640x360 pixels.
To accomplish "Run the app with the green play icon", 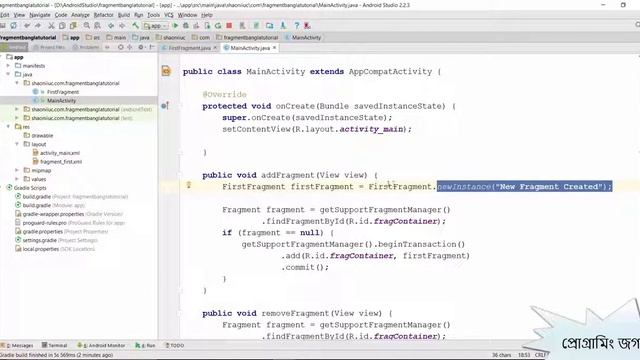I will coord(176,25).
